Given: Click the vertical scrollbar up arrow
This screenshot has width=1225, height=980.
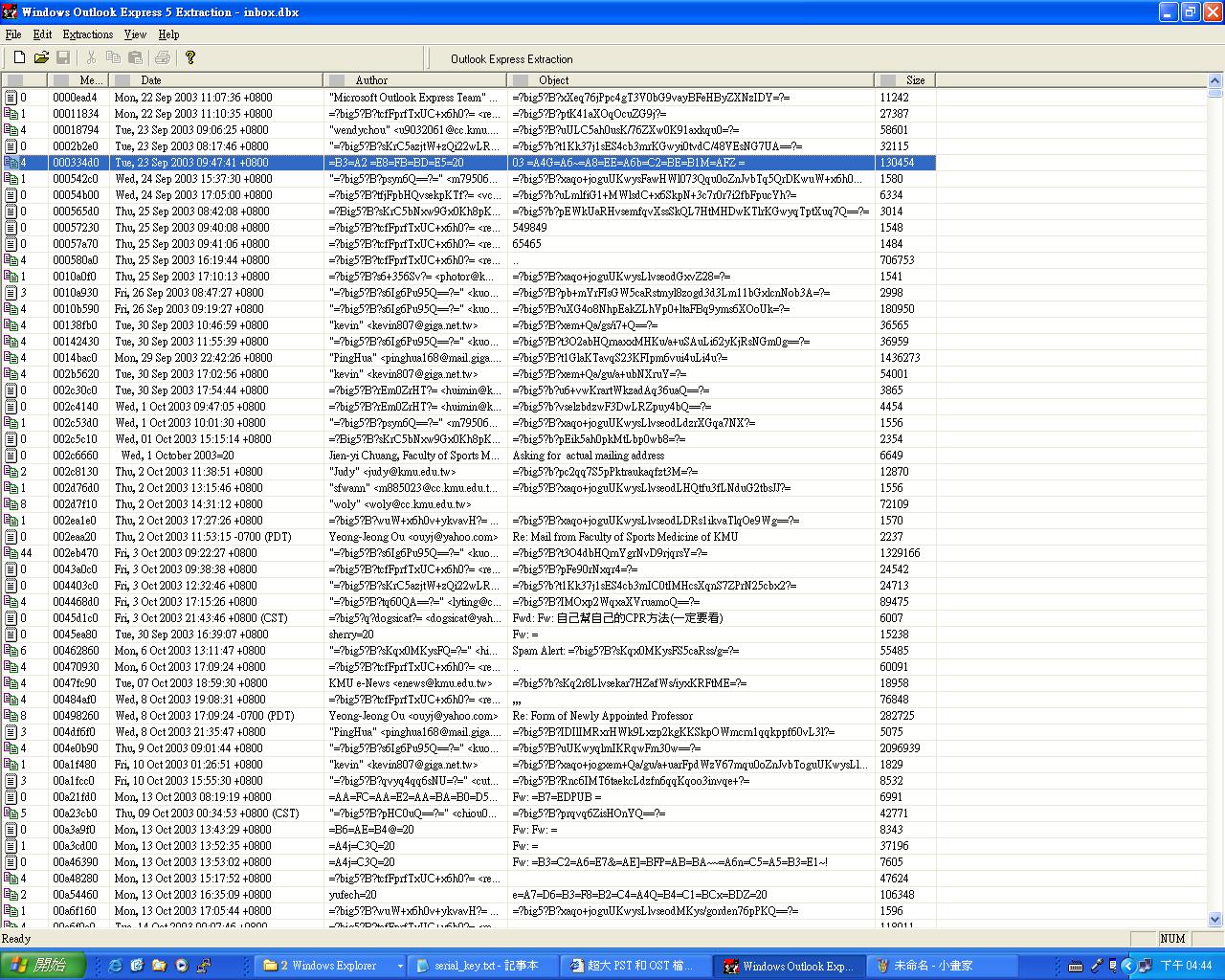Looking at the screenshot, I should tap(1215, 81).
